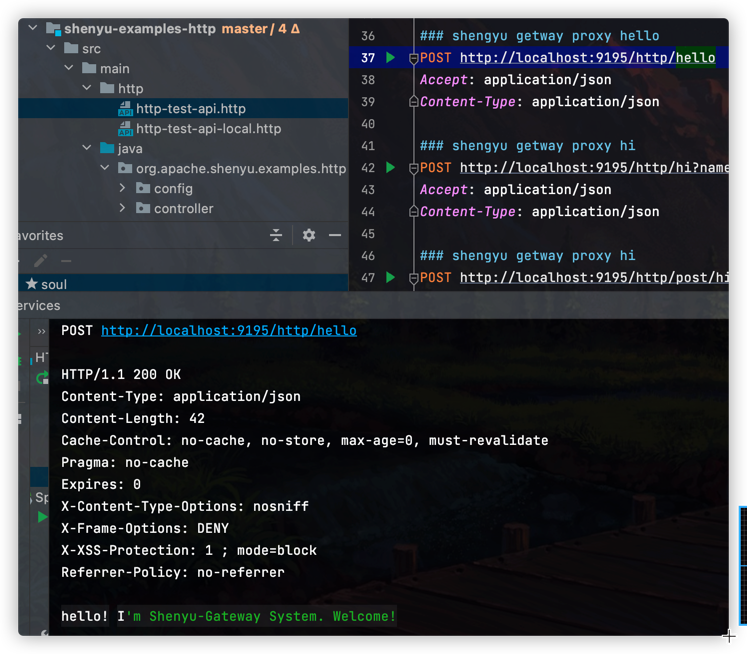747x654 pixels.
Task: Select http-test-api-local.http in the project tree
Action: (x=208, y=128)
